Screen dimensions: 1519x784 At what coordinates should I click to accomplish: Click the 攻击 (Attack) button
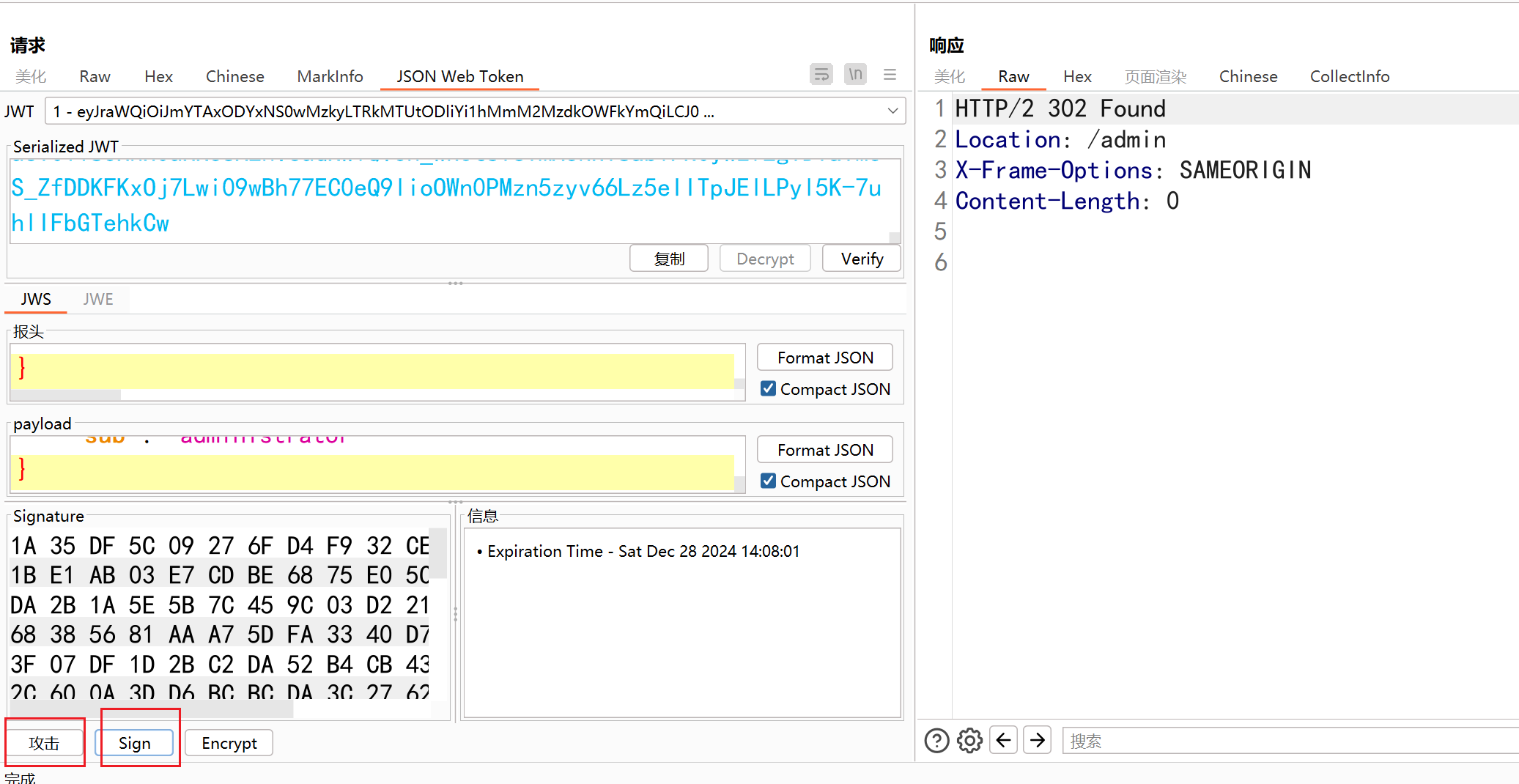44,743
